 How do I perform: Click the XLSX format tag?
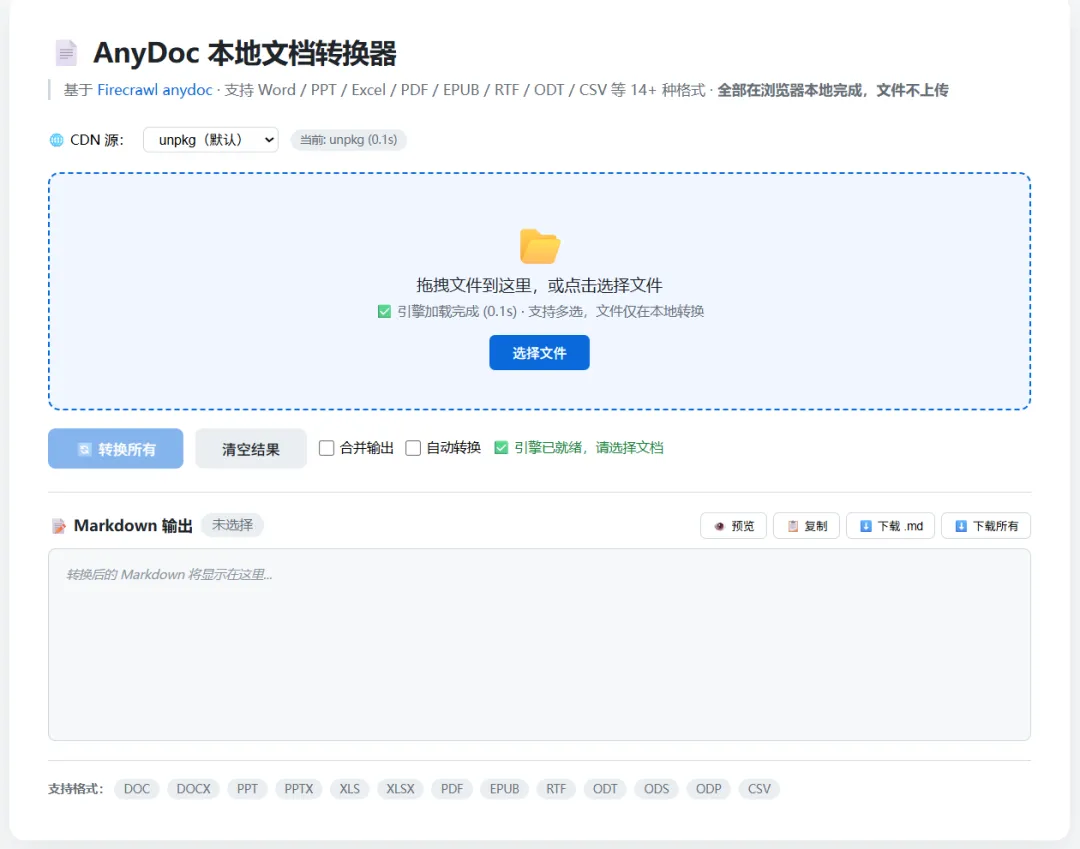[x=400, y=789]
